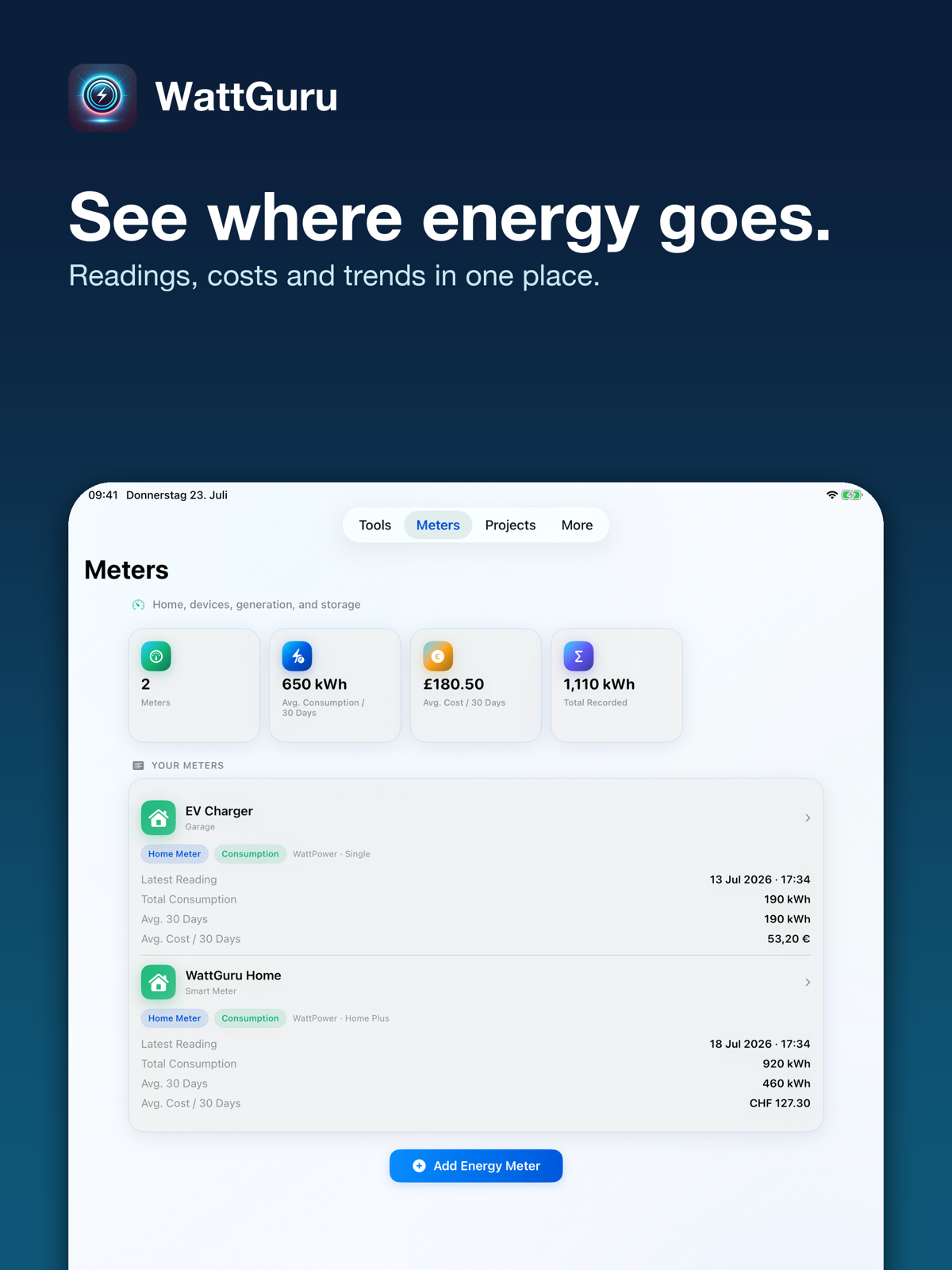Viewport: 952px width, 1270px height.
Task: Click the 460 kWh average value
Action: (786, 1083)
